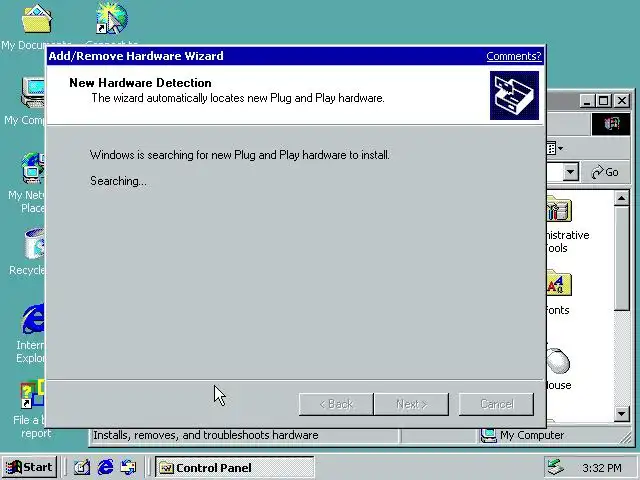Click the Go button in Control Panel
640x480 pixels.
[x=605, y=172]
